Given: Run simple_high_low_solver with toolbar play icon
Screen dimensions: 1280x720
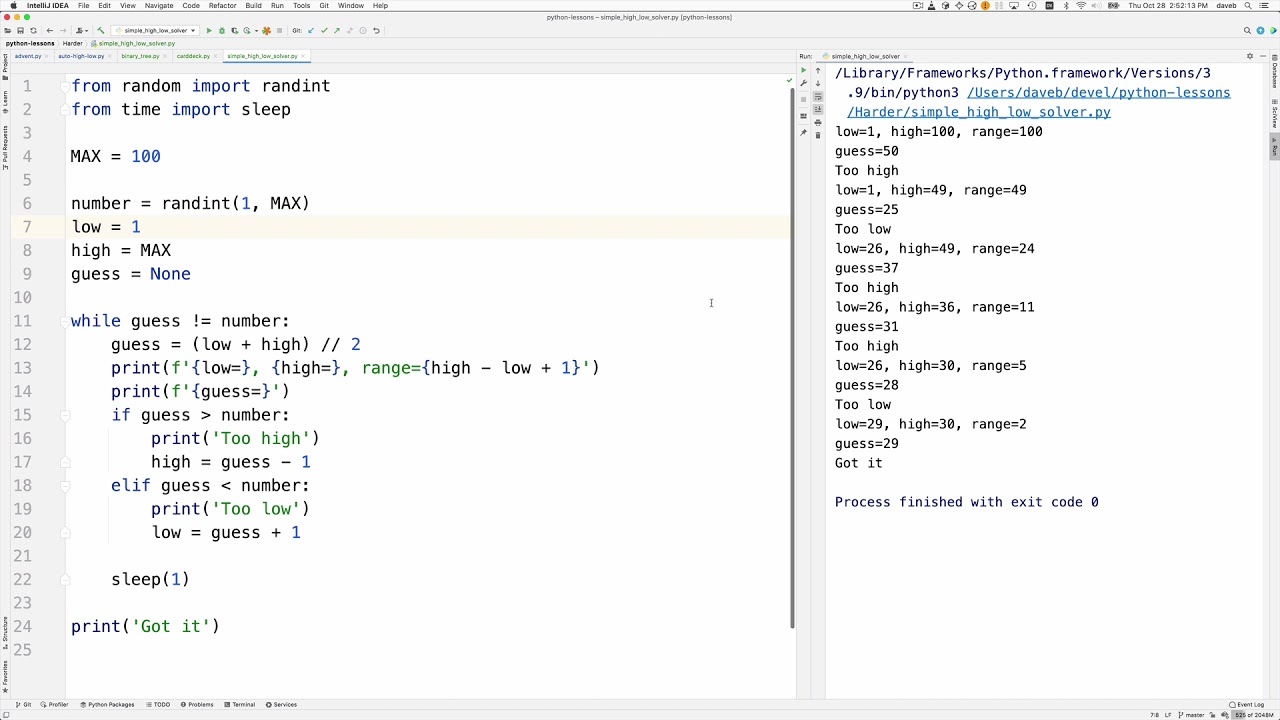Looking at the screenshot, I should 209,31.
